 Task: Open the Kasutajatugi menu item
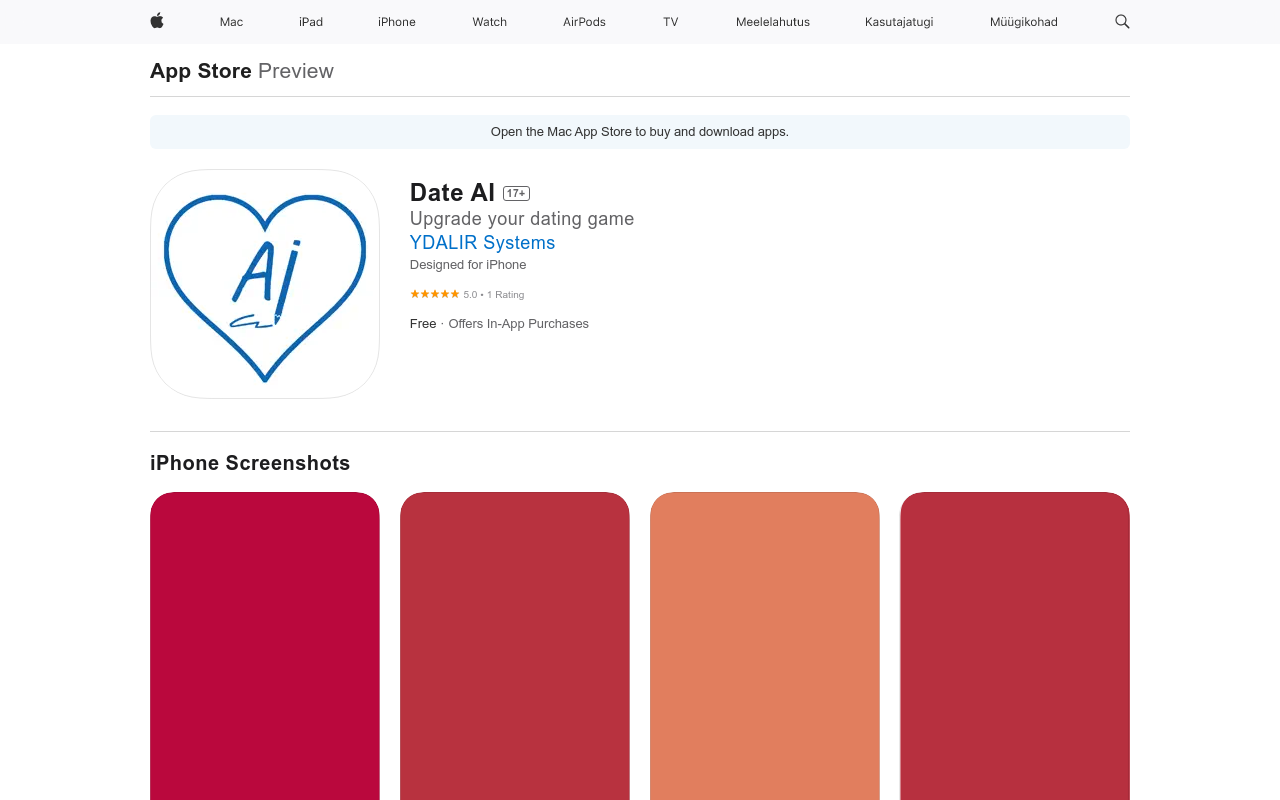pos(899,22)
